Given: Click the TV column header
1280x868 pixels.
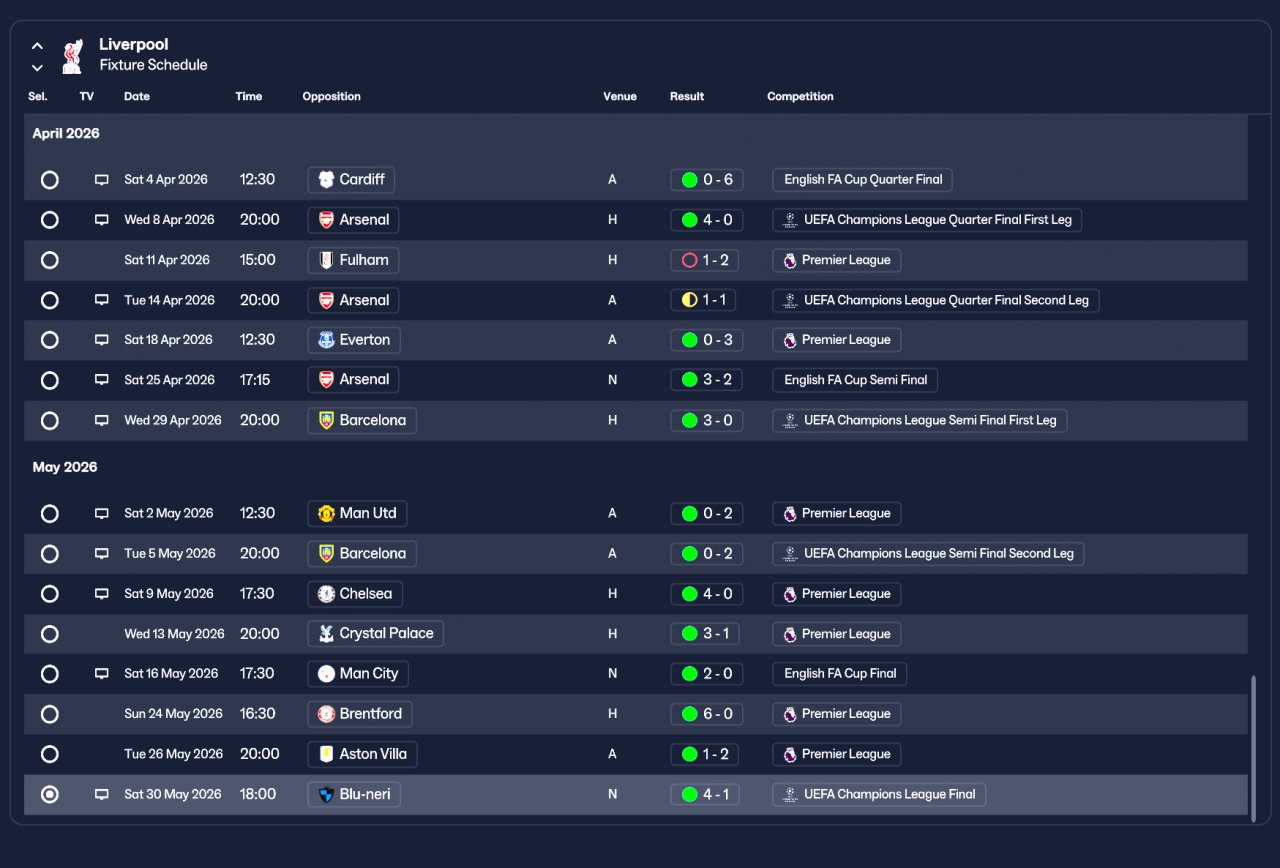Looking at the screenshot, I should [x=87, y=97].
